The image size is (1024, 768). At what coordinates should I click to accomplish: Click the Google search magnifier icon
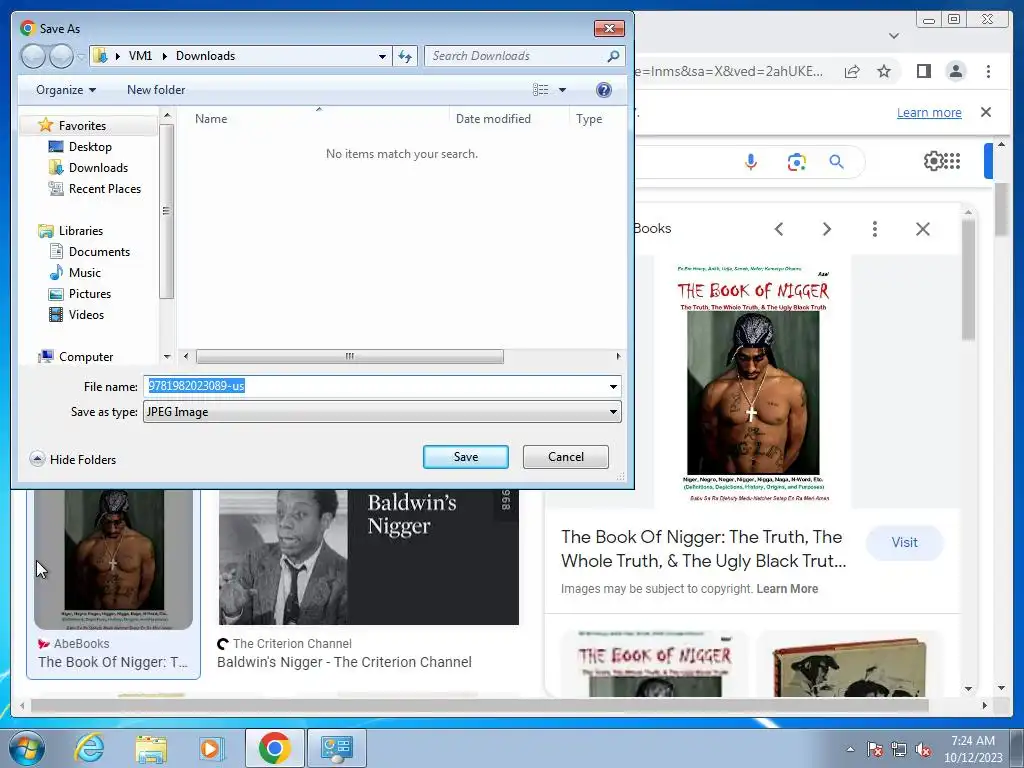click(836, 161)
